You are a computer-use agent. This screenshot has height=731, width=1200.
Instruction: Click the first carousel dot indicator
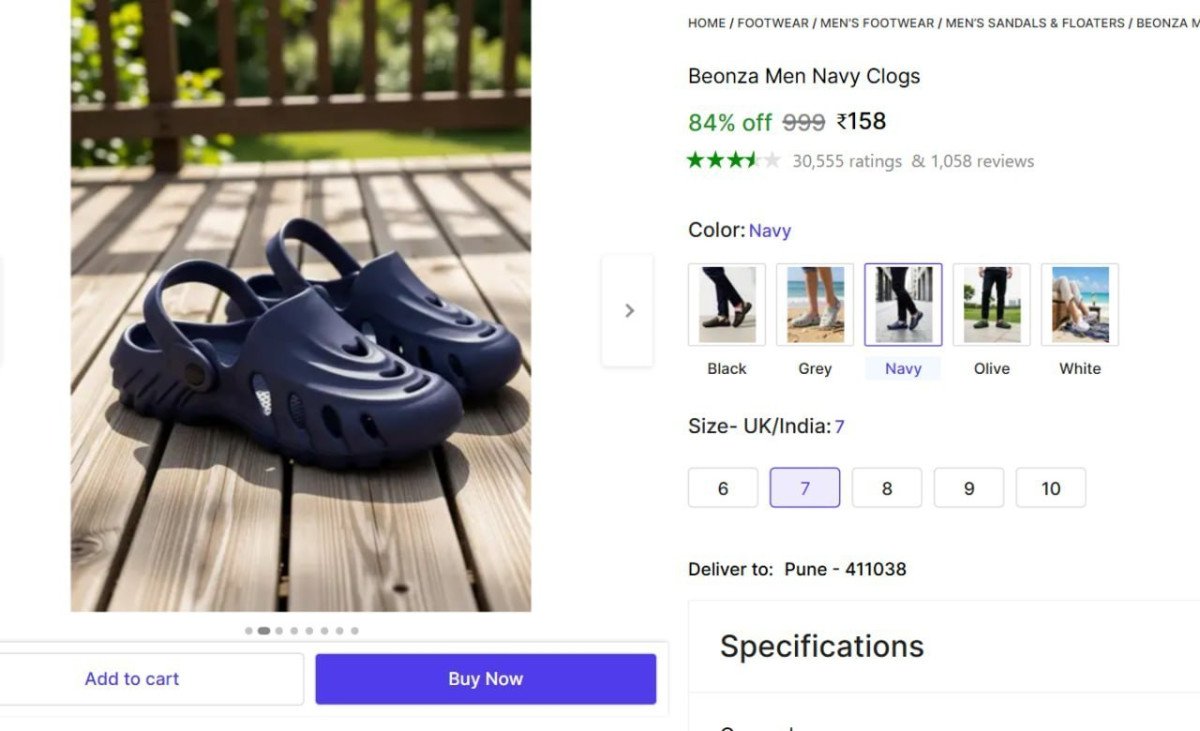pyautogui.click(x=249, y=631)
